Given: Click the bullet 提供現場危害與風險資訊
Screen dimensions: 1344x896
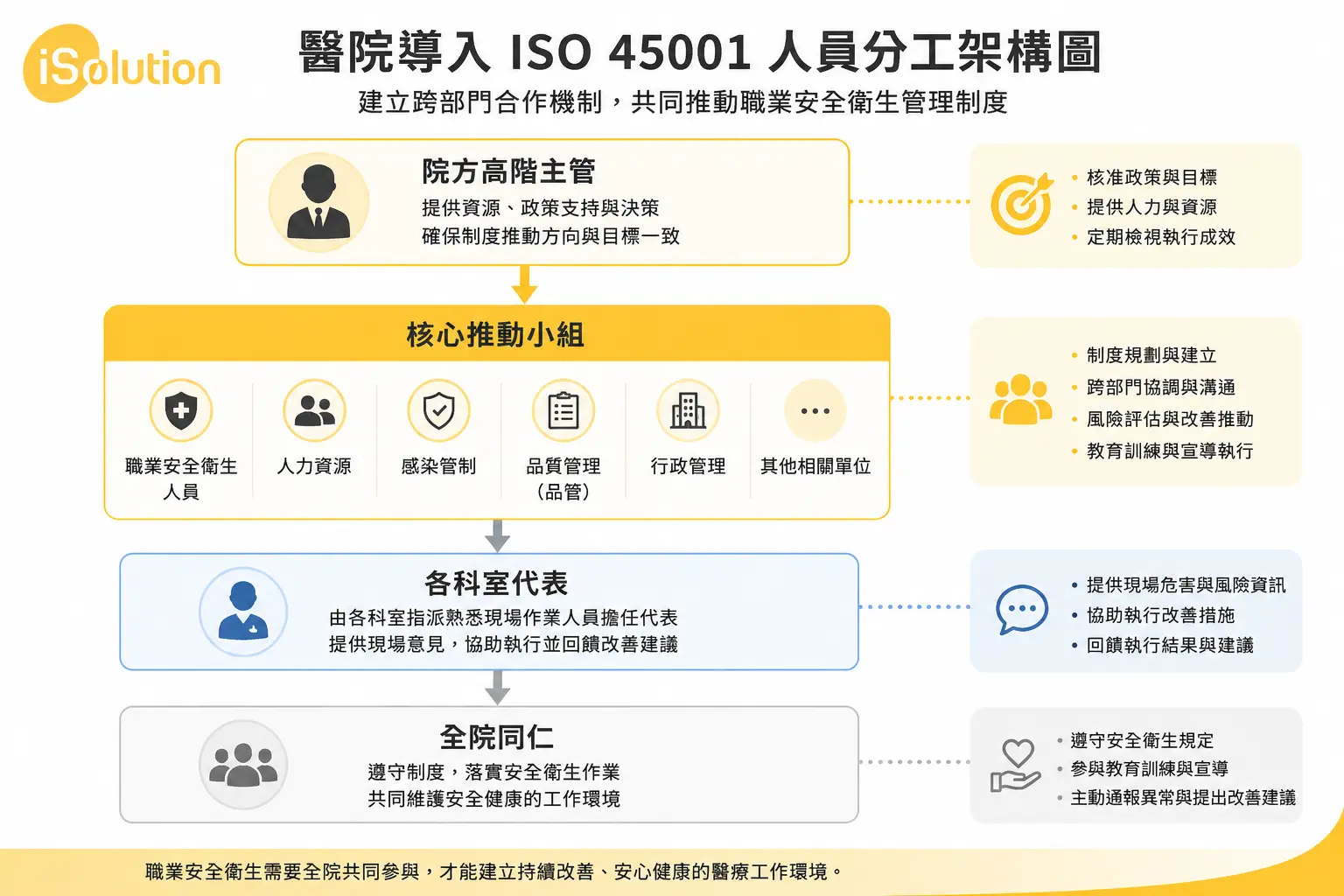Looking at the screenshot, I should 1186,585.
